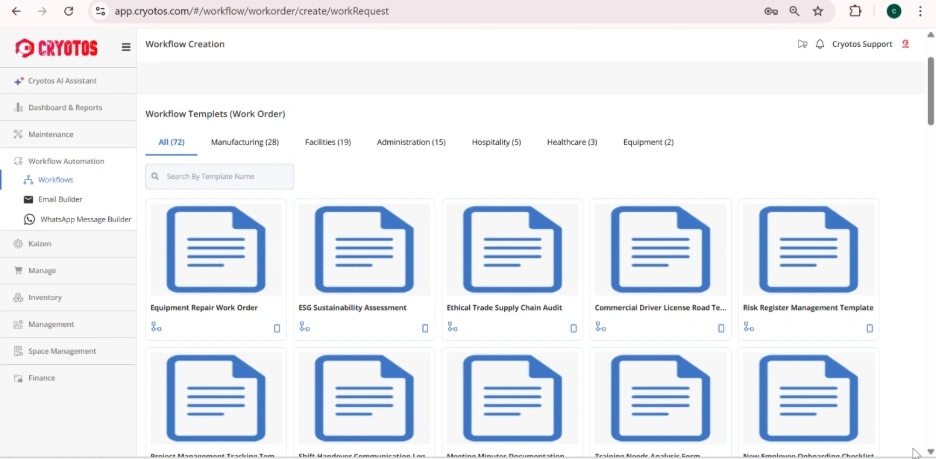
Task: Click workflow icon on Risk Register Management Template
Action: (x=749, y=327)
